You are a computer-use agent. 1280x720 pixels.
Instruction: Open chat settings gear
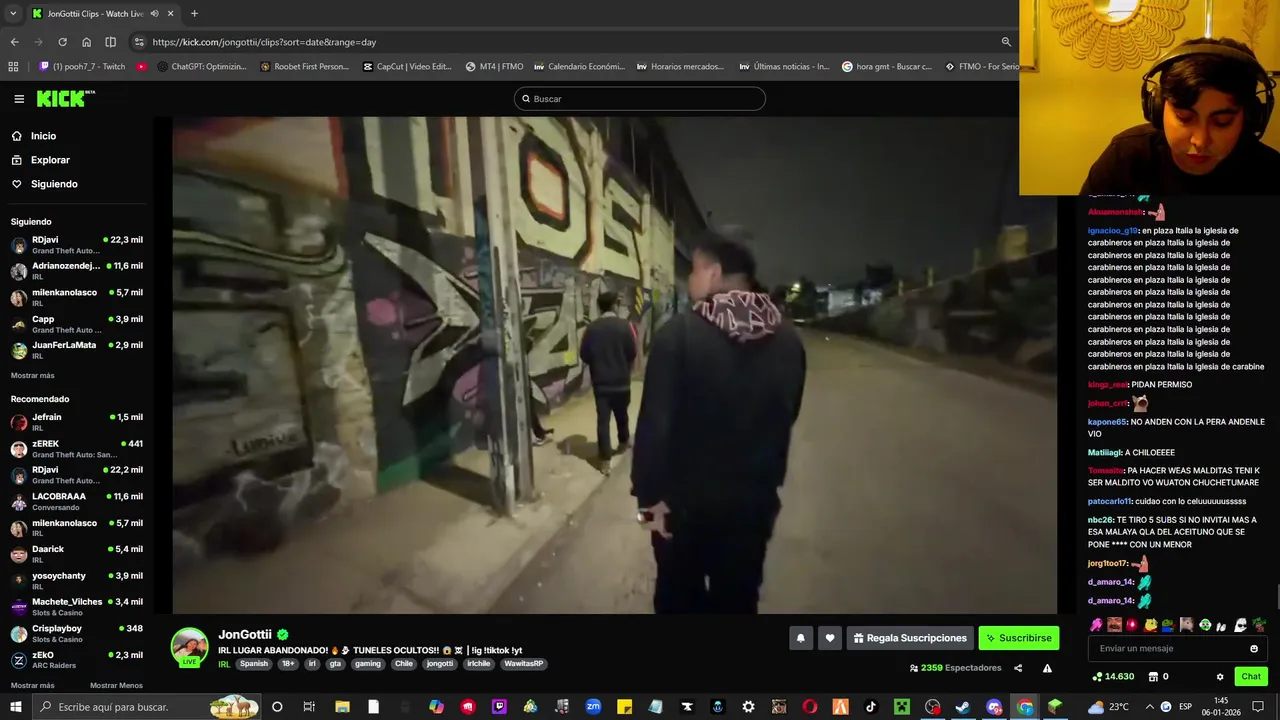pos(1220,677)
